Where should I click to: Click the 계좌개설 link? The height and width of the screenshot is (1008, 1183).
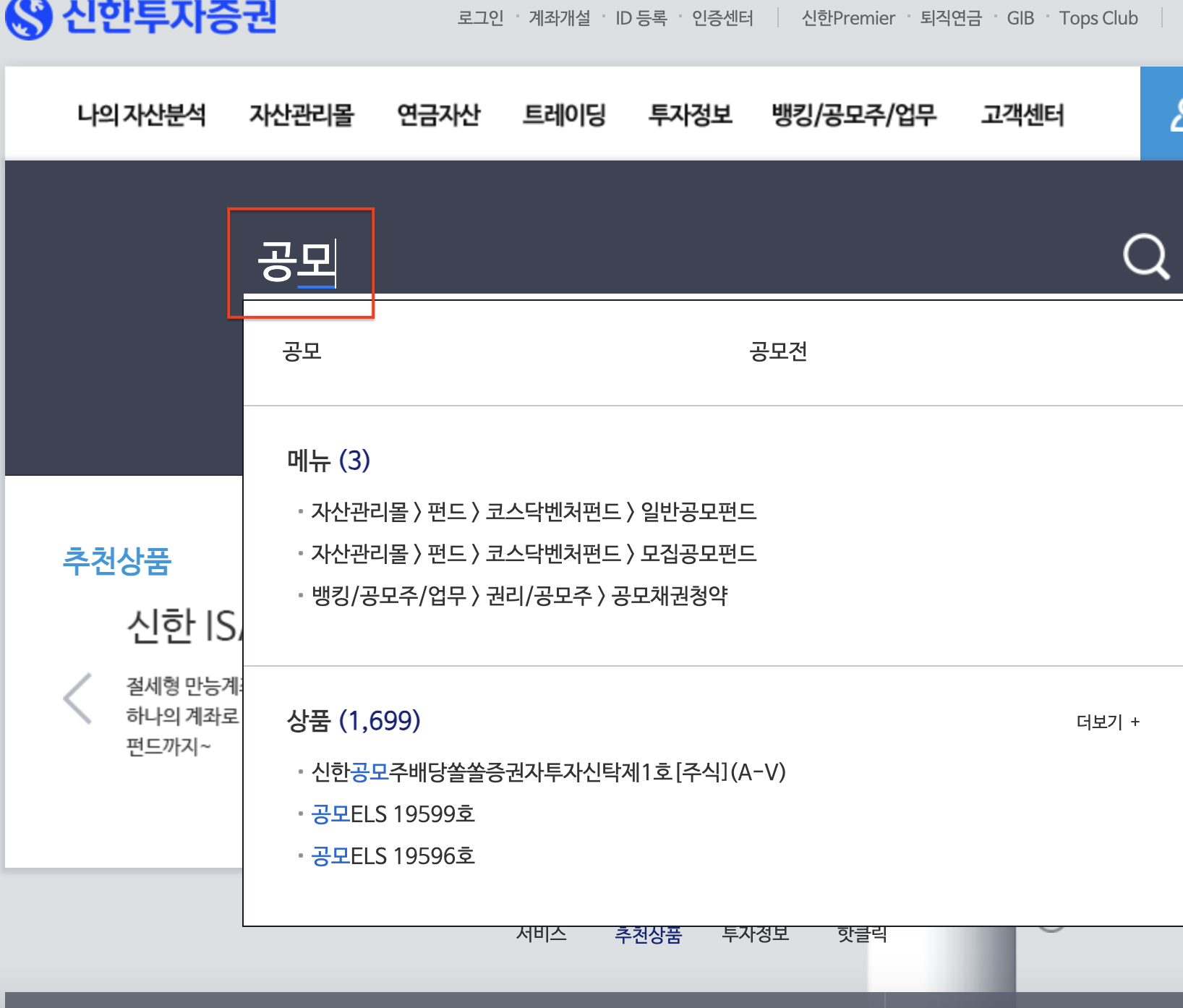(560, 18)
